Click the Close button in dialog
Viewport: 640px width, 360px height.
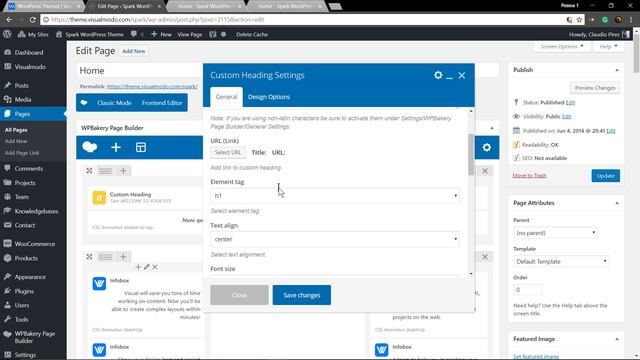pyautogui.click(x=239, y=295)
